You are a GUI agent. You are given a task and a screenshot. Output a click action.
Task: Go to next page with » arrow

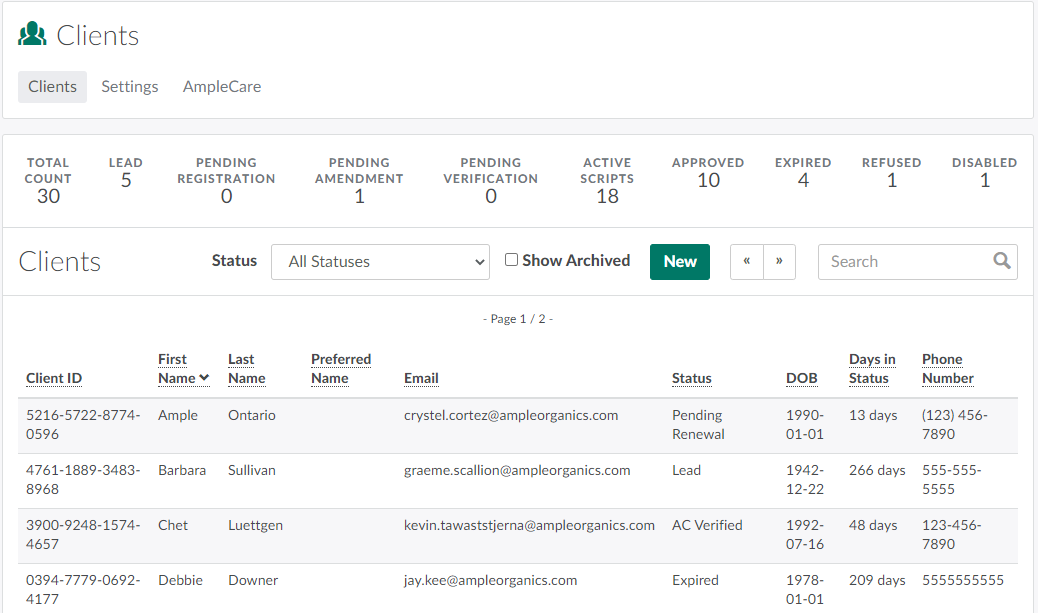779,261
